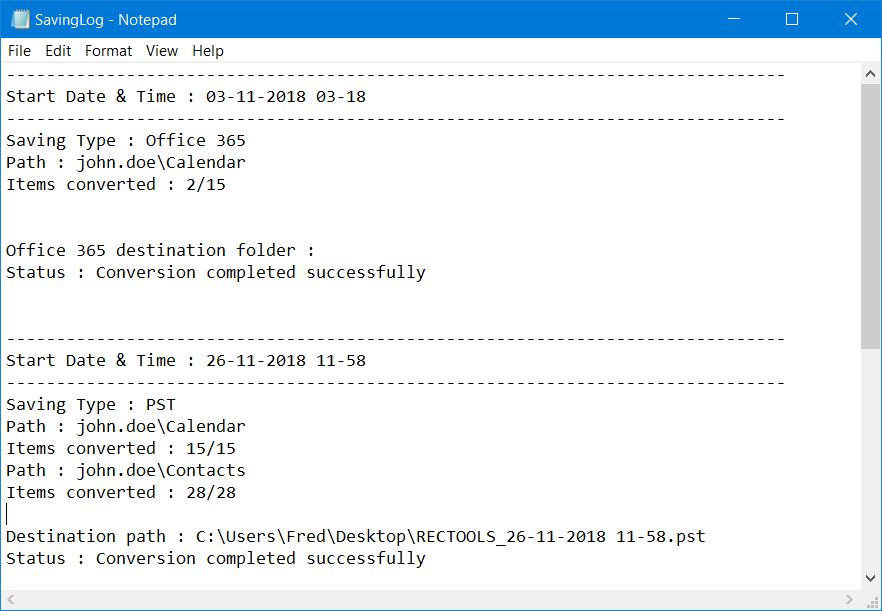
Task: Open the Help menu
Action: [208, 51]
